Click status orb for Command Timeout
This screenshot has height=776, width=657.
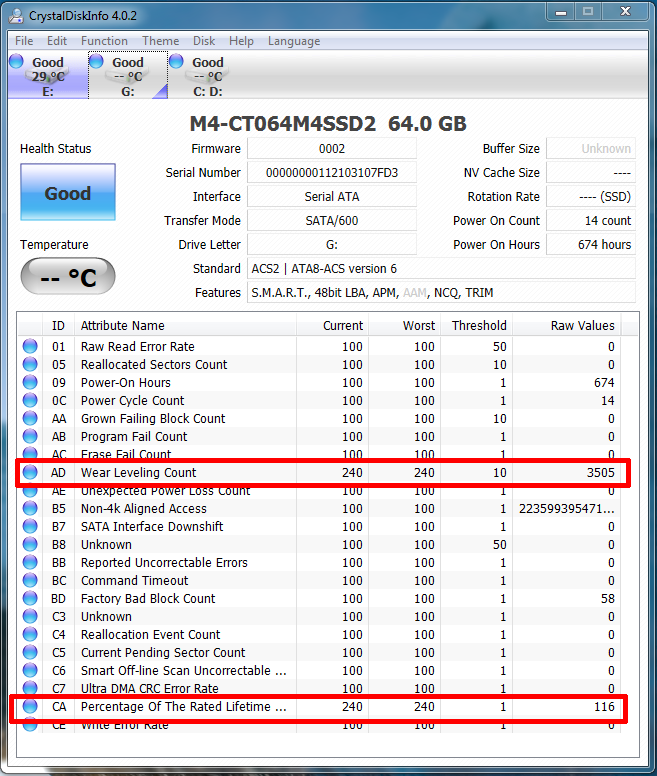point(30,580)
